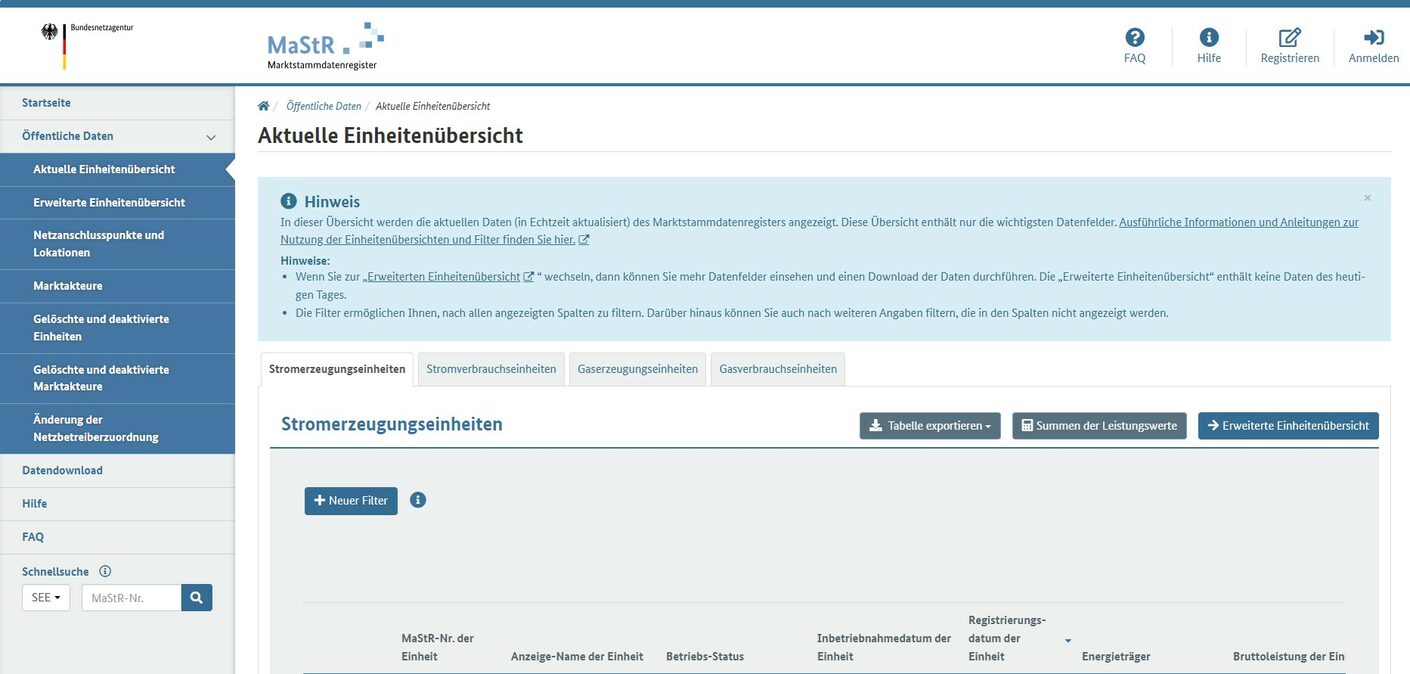Click the sort arrow on Registrierungsdatum column
Image resolution: width=1410 pixels, height=674 pixels.
point(1068,640)
